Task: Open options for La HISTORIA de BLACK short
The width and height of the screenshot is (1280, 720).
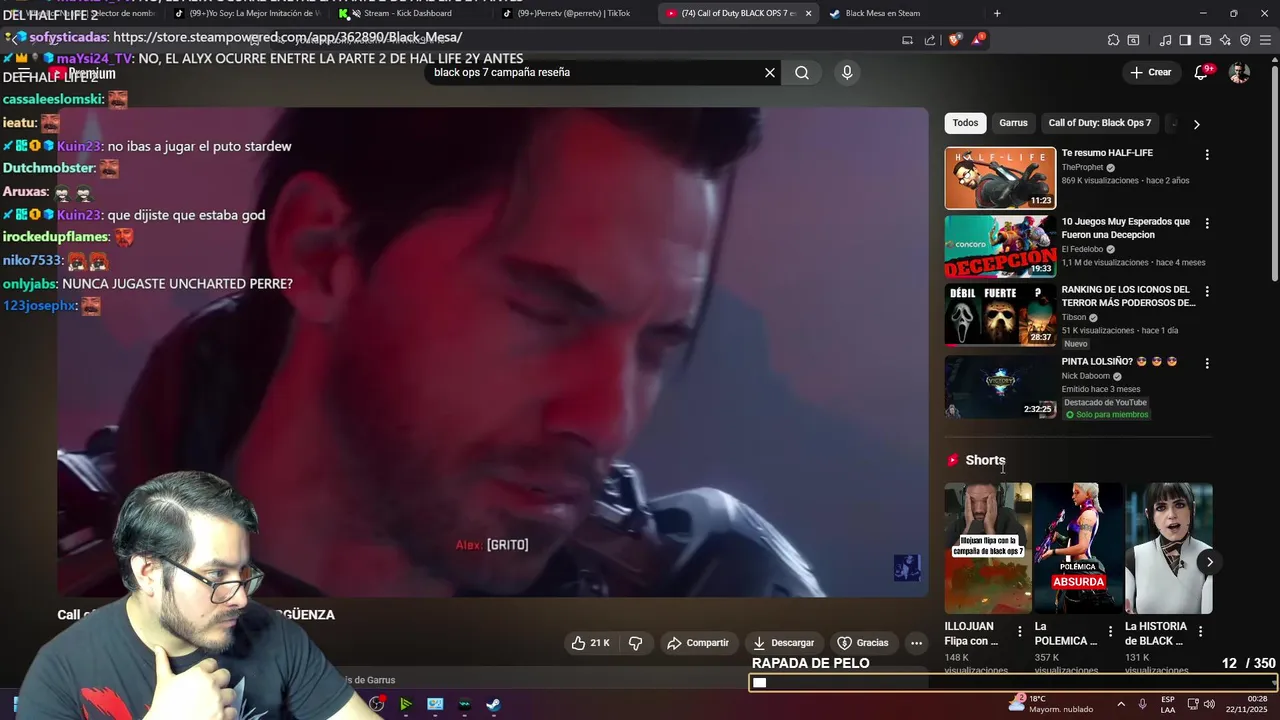Action: point(1200,631)
